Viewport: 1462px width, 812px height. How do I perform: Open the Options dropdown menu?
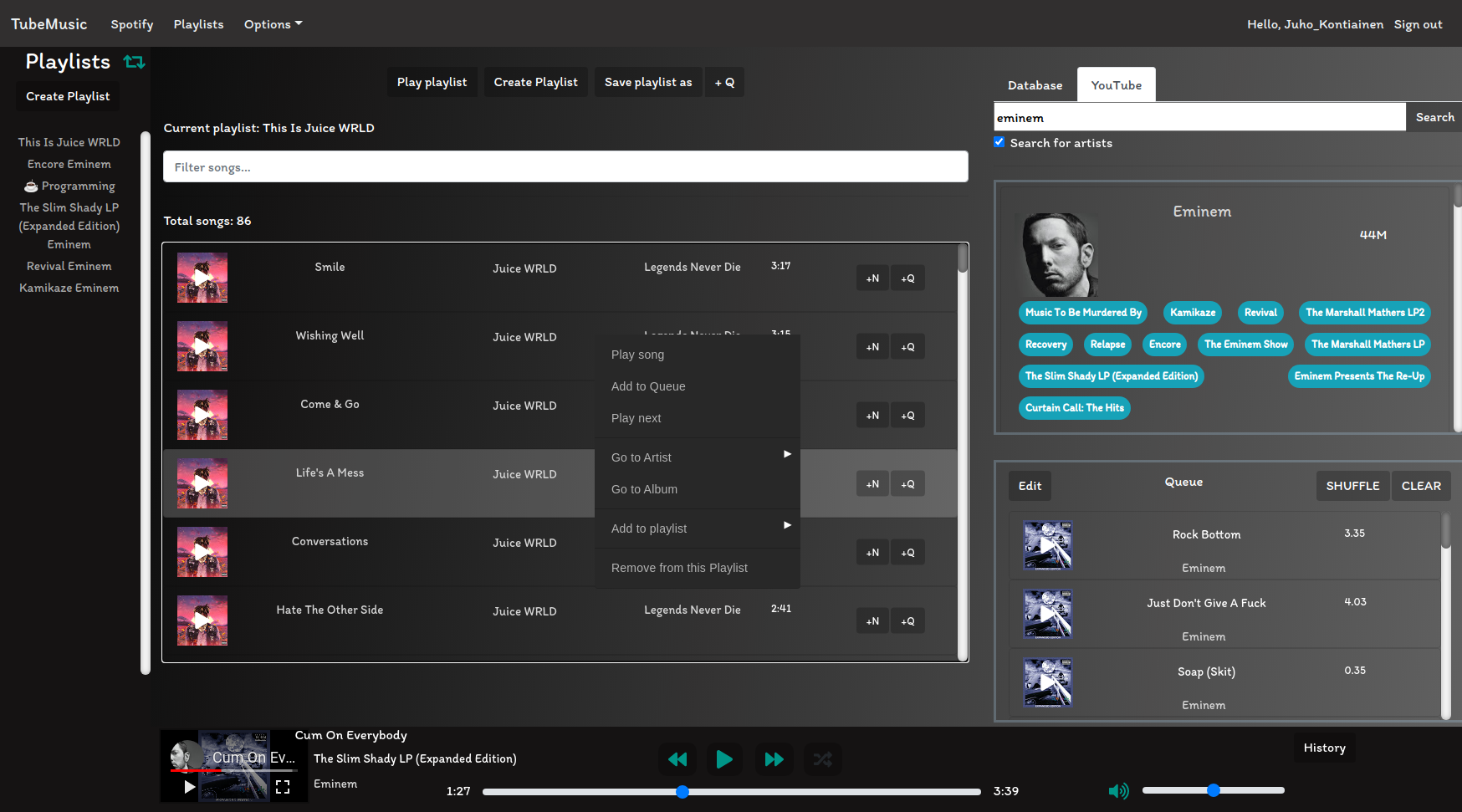point(273,24)
